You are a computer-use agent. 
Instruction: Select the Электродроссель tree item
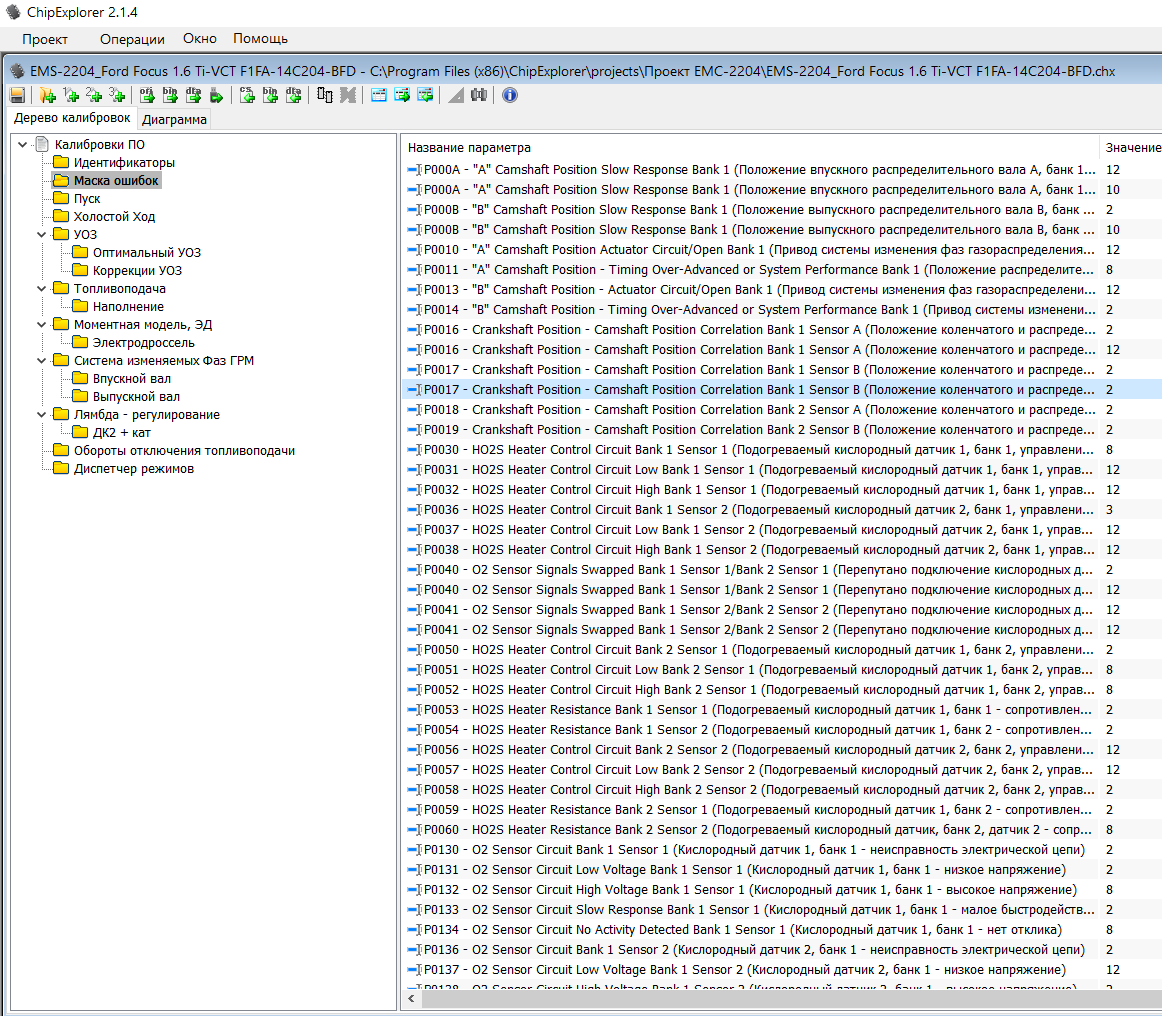click(143, 343)
